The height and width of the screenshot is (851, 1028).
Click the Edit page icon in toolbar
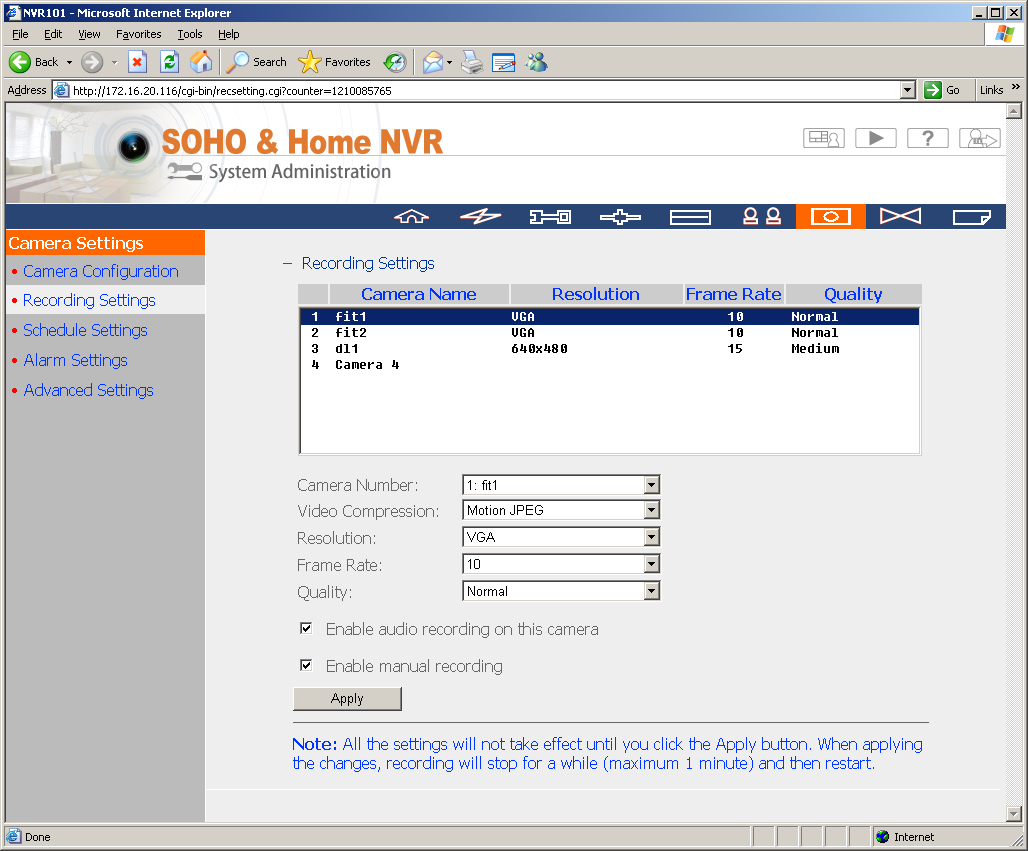(504, 62)
